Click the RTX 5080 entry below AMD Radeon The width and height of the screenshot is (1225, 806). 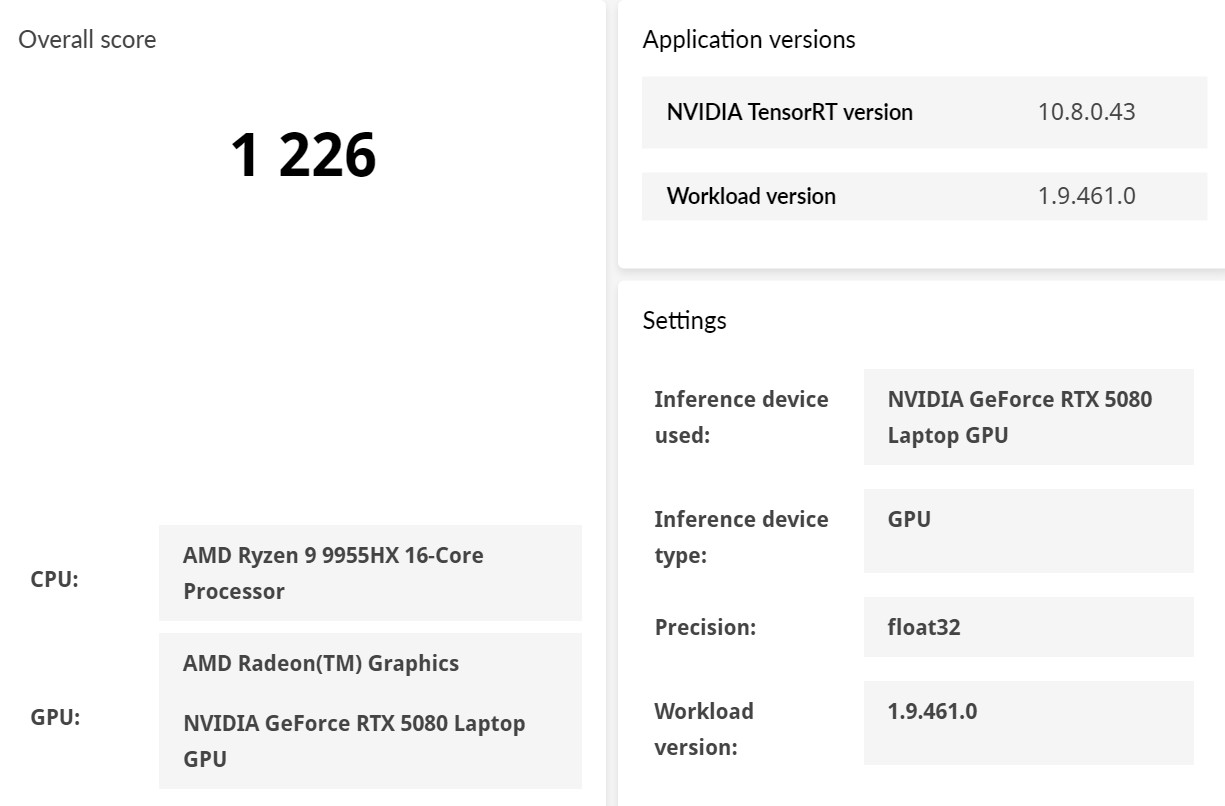(x=354, y=740)
